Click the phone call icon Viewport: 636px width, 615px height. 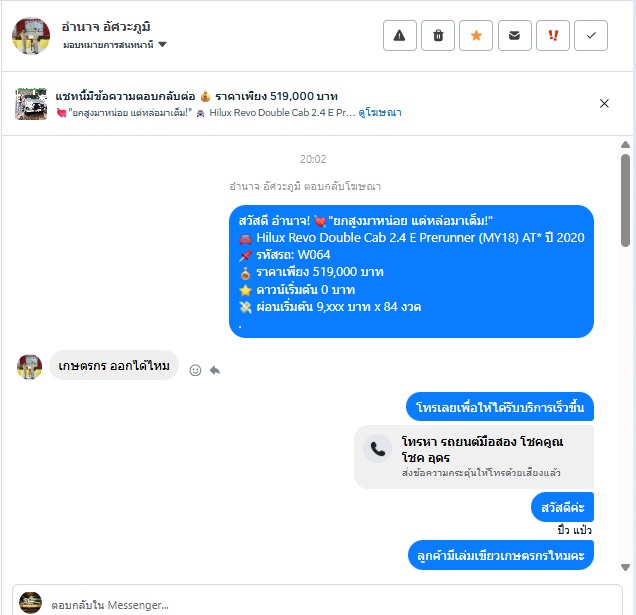pos(378,449)
